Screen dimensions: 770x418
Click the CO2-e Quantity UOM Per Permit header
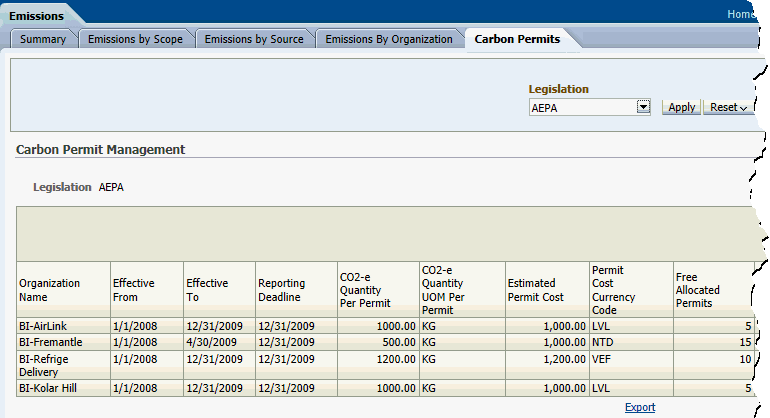coord(463,290)
